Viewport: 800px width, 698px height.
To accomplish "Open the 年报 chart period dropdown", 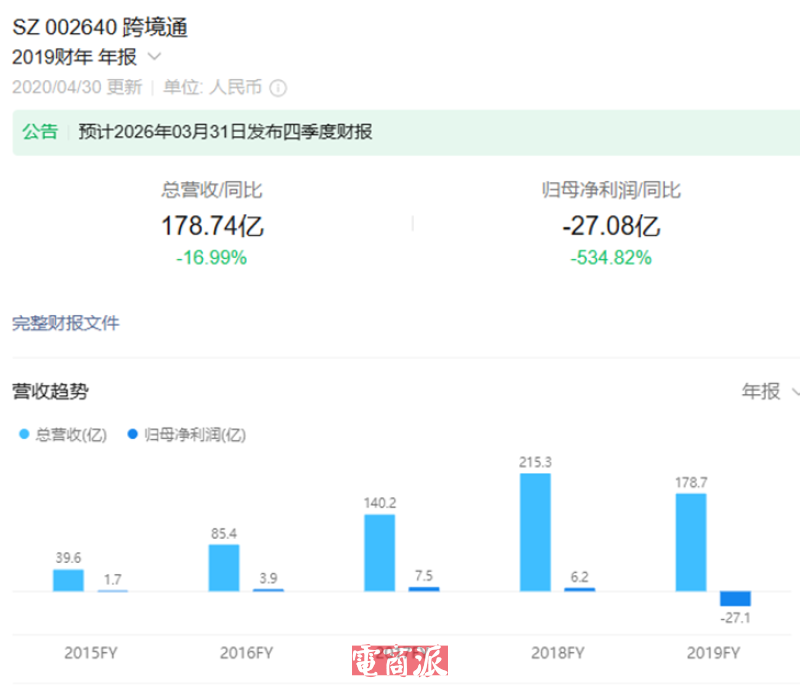I will 769,391.
